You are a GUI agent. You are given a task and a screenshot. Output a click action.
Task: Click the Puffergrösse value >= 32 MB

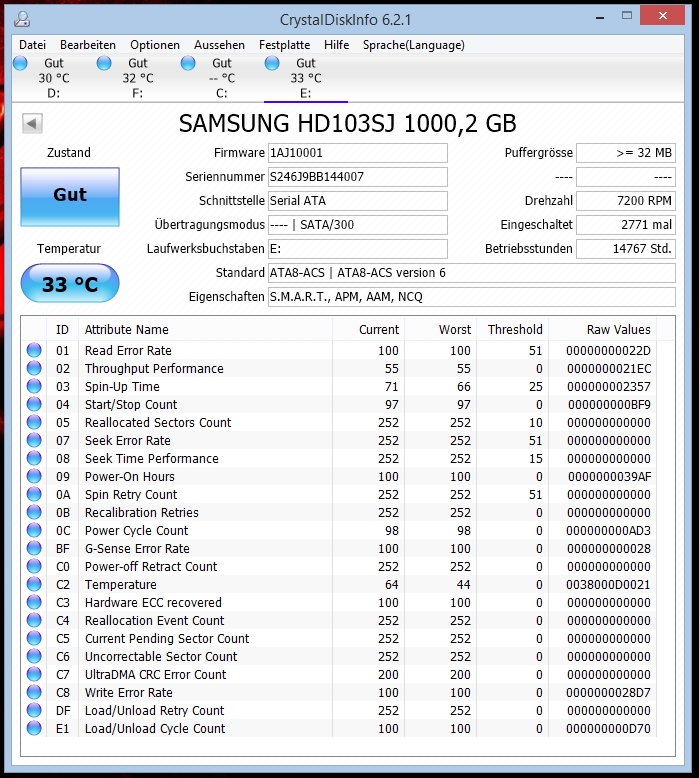(x=626, y=153)
